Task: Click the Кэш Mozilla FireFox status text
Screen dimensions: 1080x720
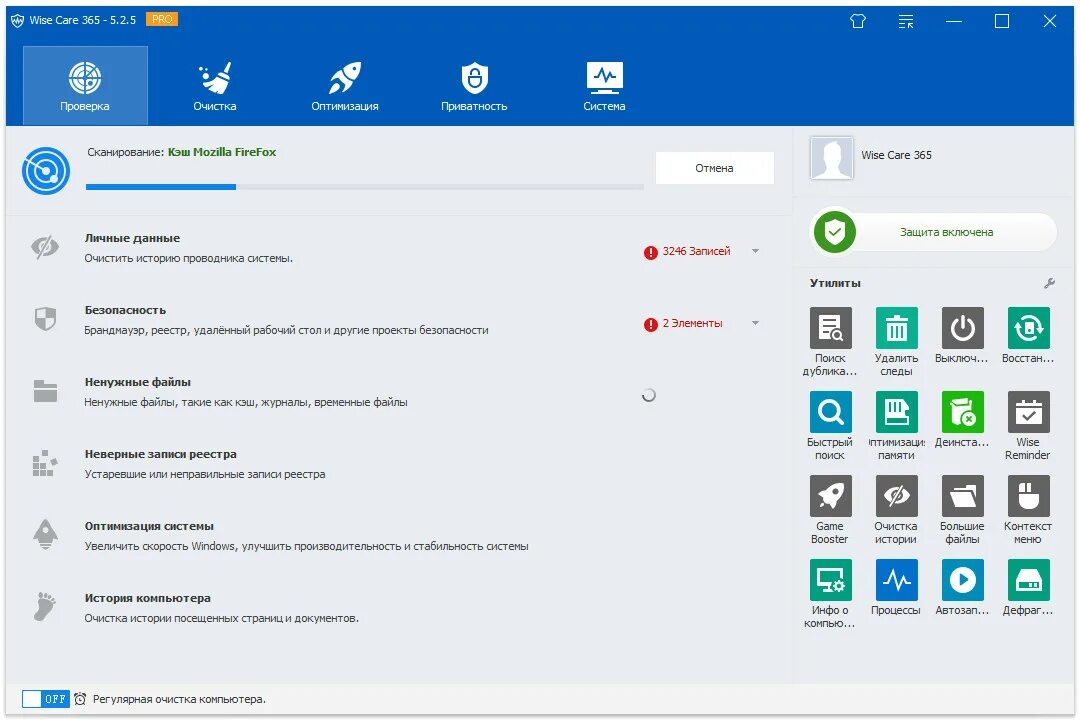Action: click(x=222, y=152)
